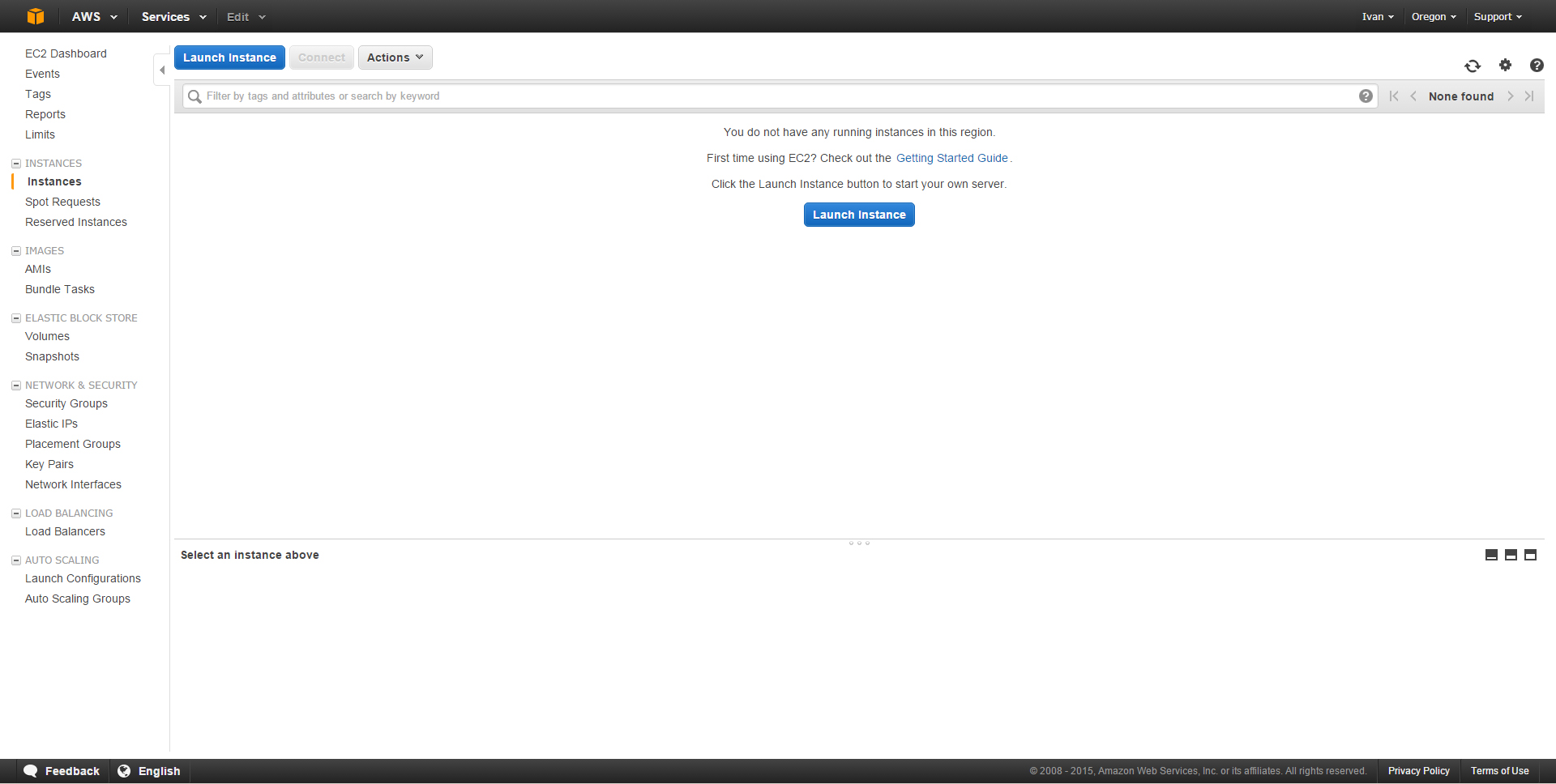The image size is (1556, 784).
Task: Open Events in sidebar
Action: (42, 74)
